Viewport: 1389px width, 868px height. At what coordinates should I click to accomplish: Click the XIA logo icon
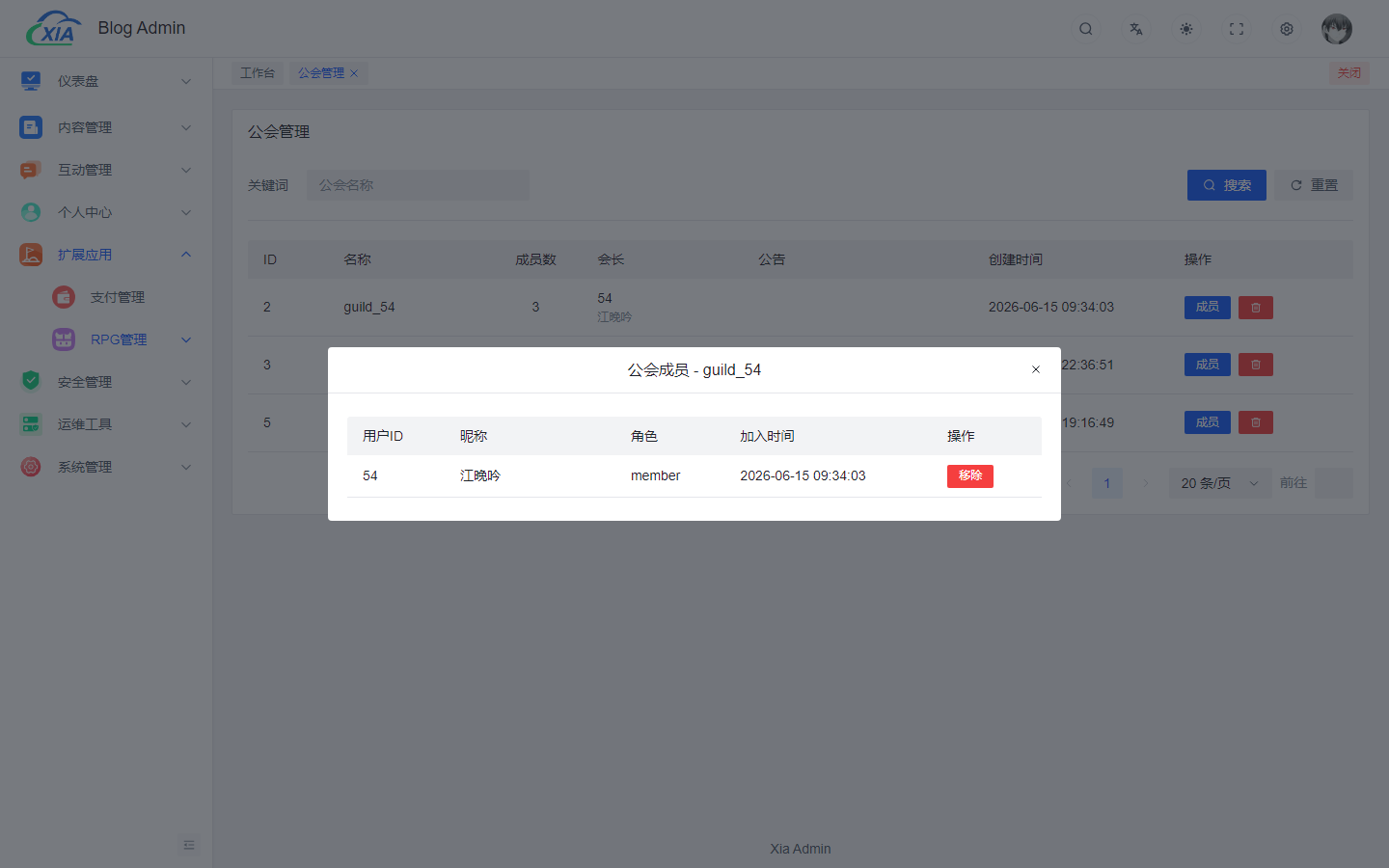point(54,29)
